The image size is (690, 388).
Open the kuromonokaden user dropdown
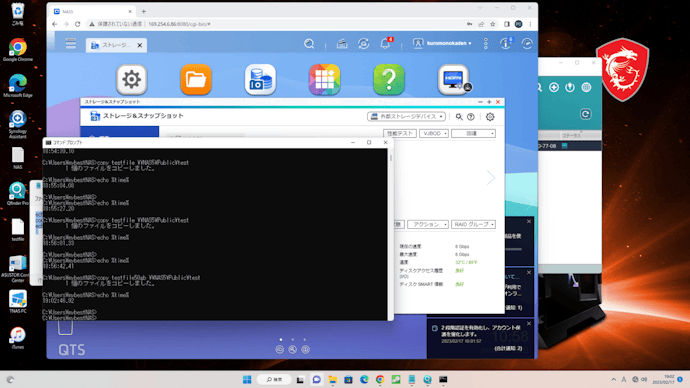pyautogui.click(x=443, y=43)
